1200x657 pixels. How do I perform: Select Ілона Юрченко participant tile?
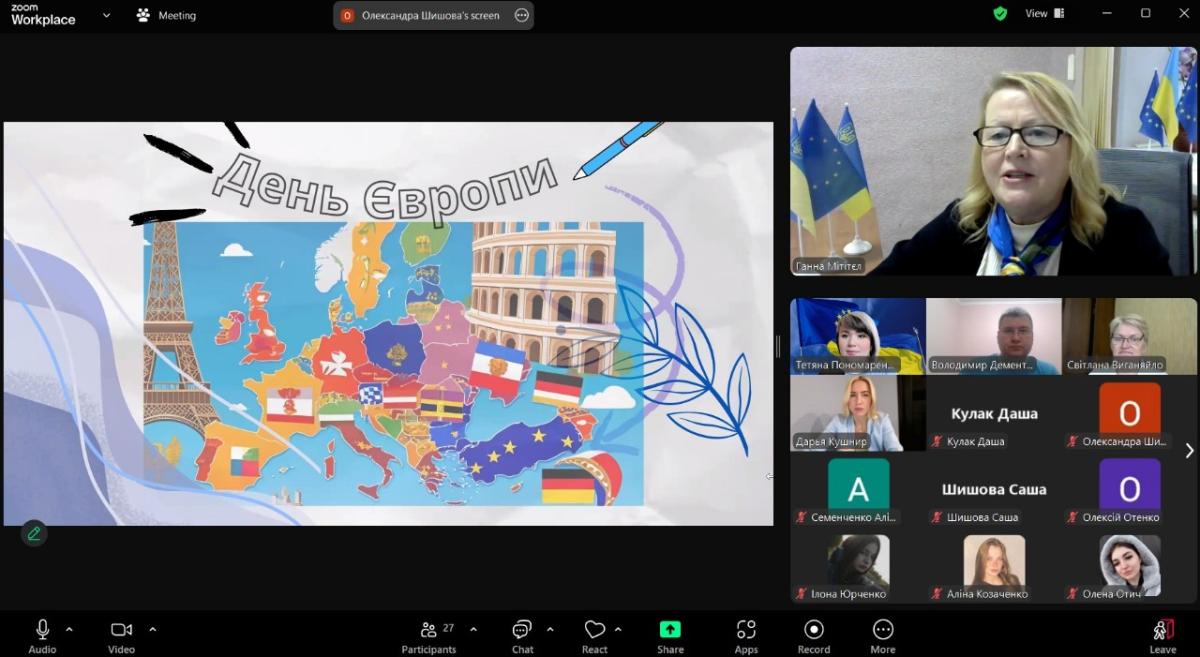click(858, 565)
